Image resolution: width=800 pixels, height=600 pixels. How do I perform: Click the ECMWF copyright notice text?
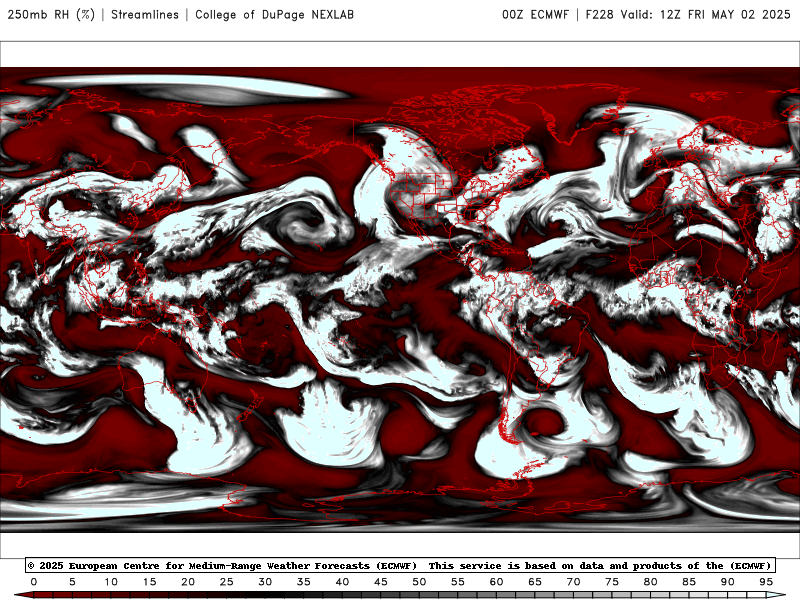223,566
